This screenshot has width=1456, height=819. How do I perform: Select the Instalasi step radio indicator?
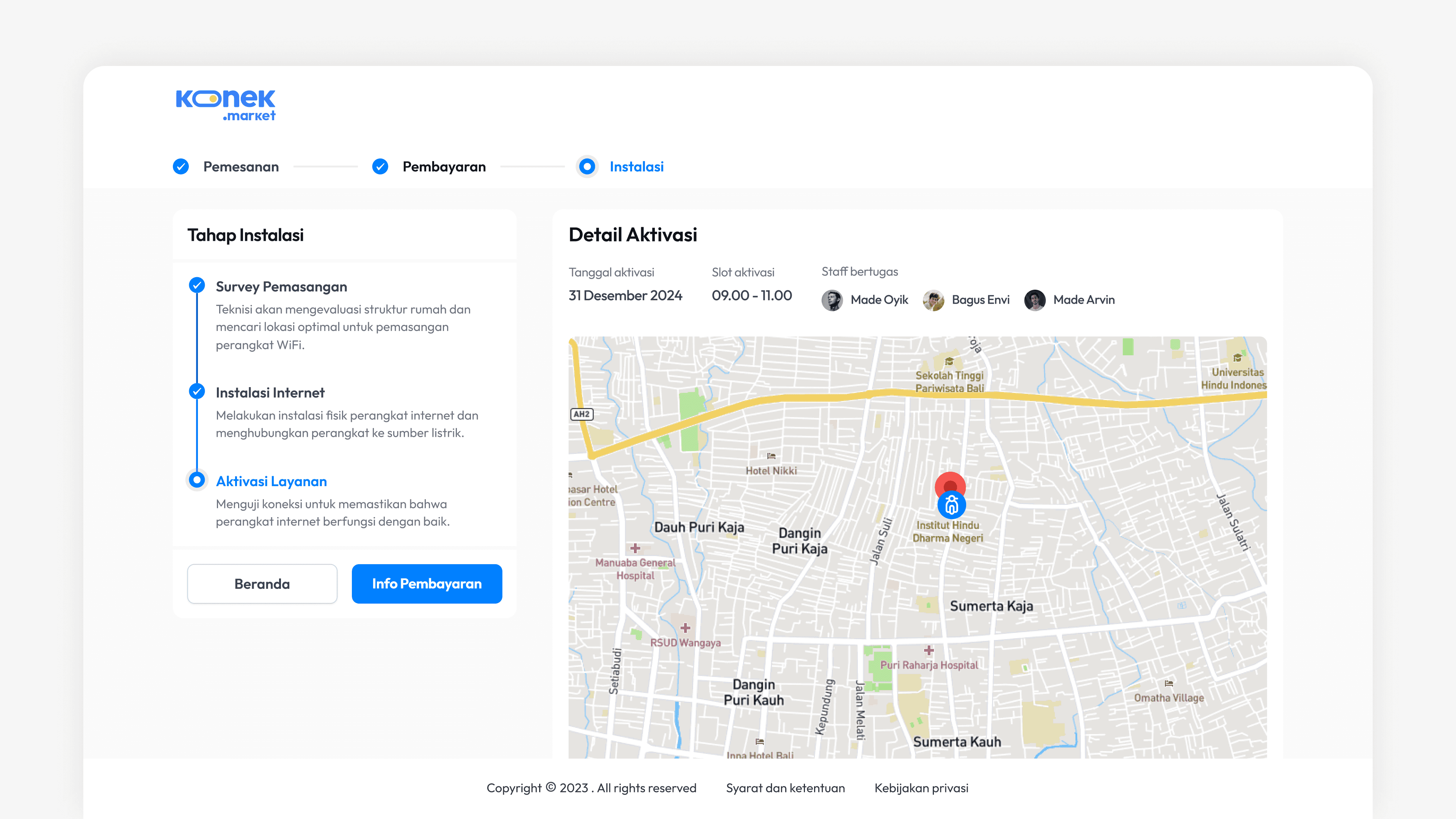(587, 167)
